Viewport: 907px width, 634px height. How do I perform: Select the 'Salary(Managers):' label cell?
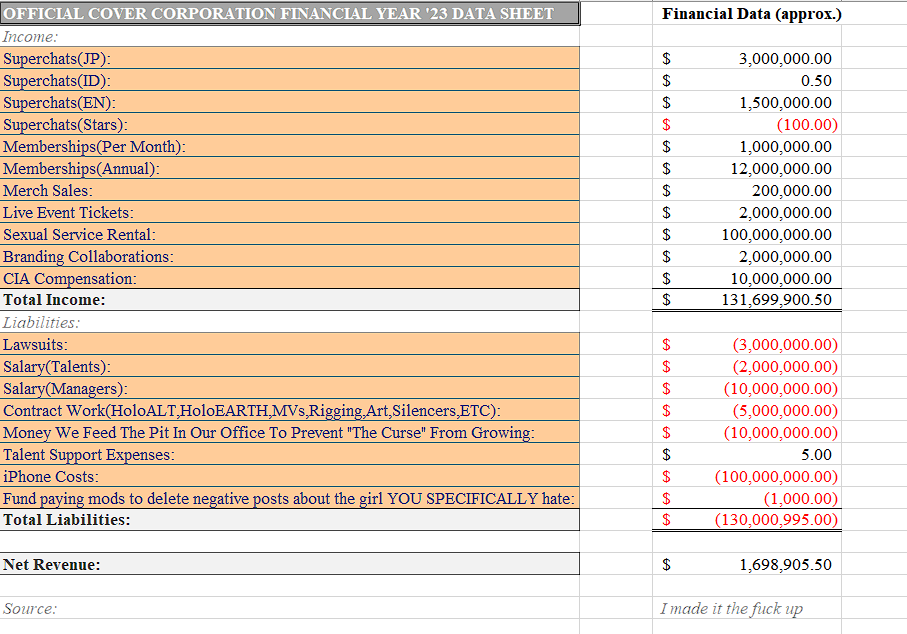point(289,388)
